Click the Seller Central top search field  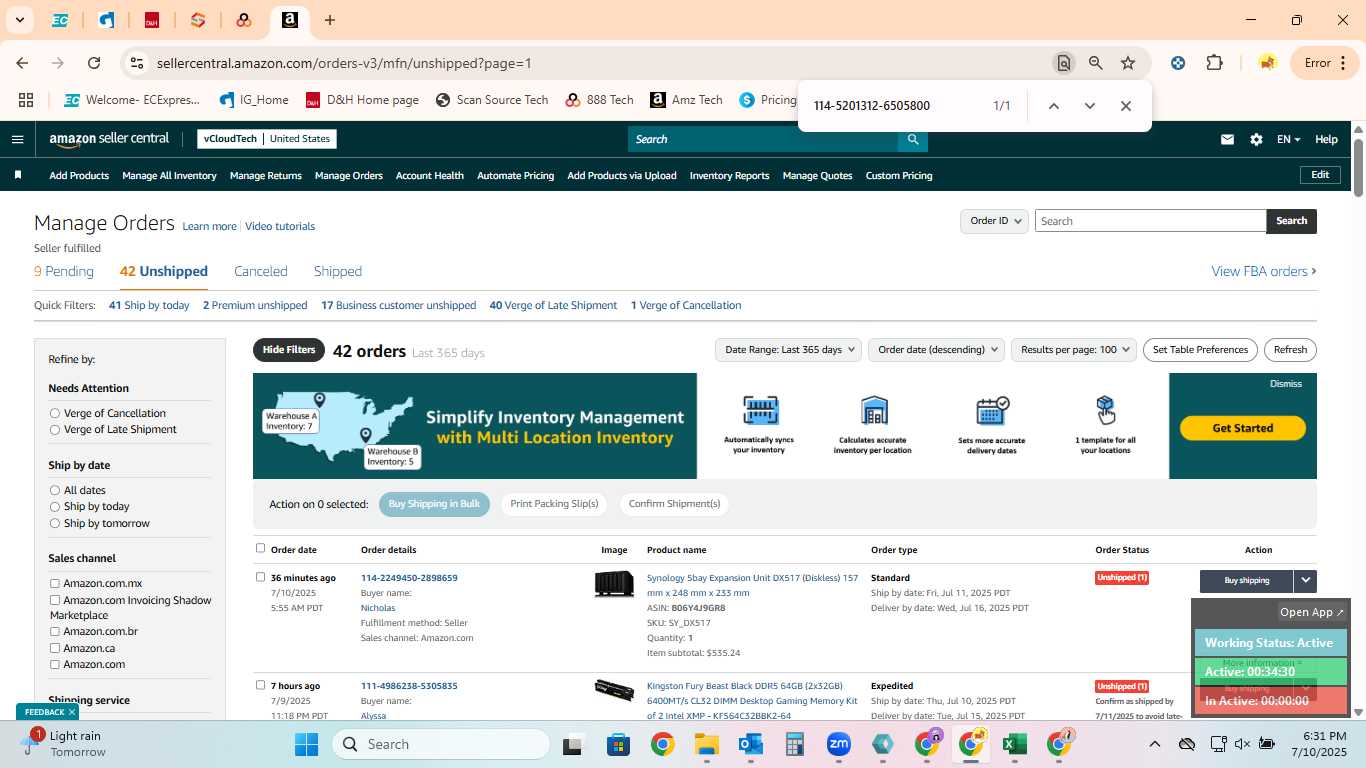pos(762,139)
